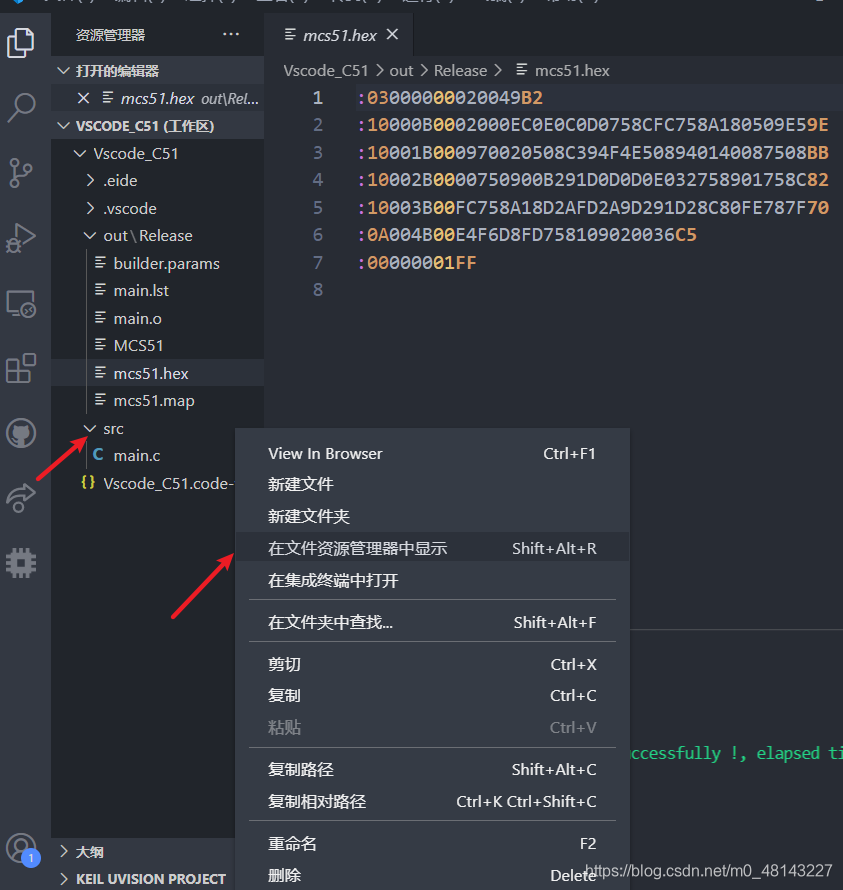Screen dimensions: 843x890
Task: Choose rename (F2) from context menu
Action: click(x=432, y=843)
